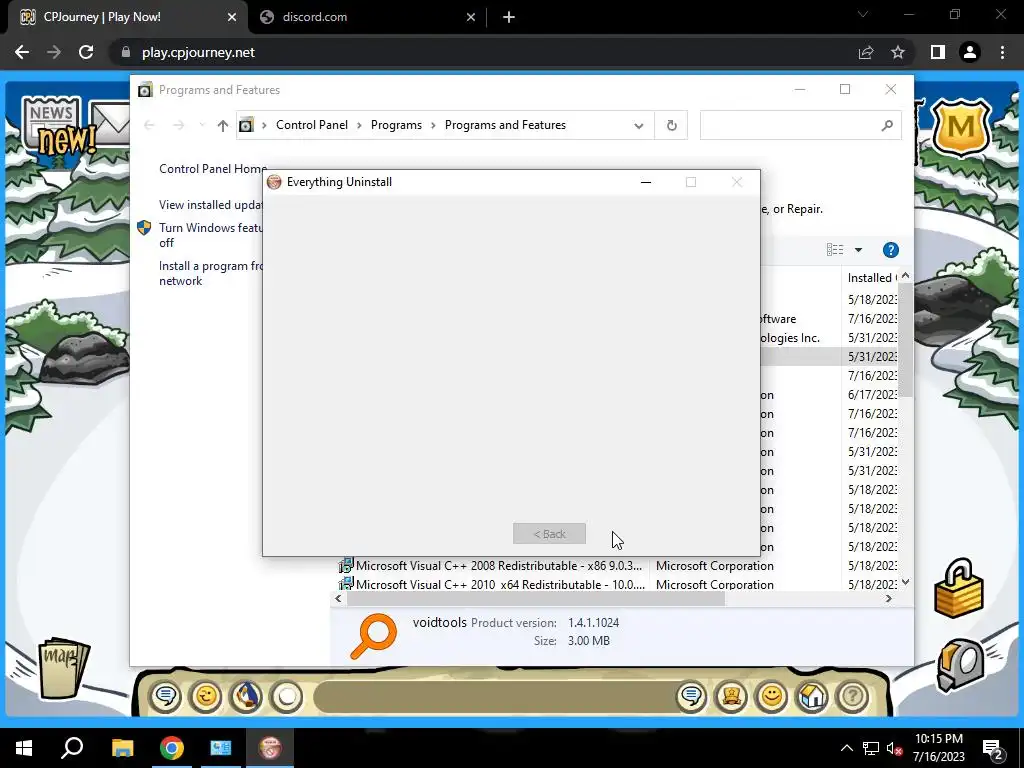Open View installed updates link
This screenshot has height=768, width=1024.
tap(211, 205)
